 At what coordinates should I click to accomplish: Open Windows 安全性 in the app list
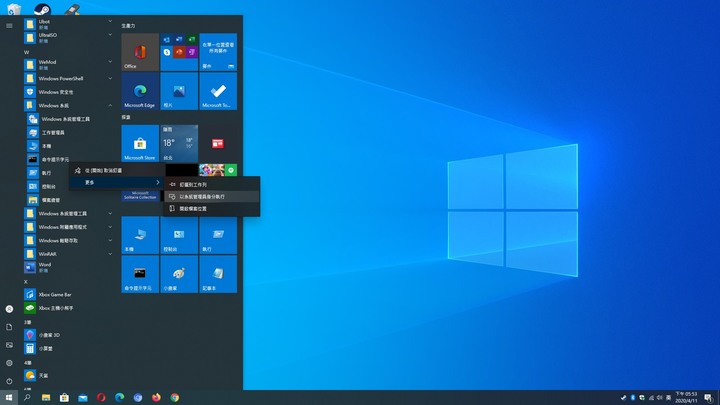69,92
